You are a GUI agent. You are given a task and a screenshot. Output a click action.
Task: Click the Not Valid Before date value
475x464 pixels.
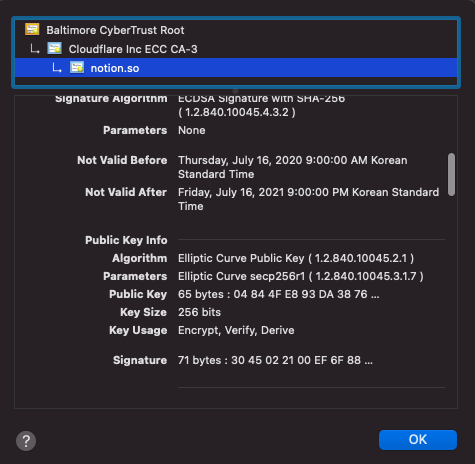292,167
